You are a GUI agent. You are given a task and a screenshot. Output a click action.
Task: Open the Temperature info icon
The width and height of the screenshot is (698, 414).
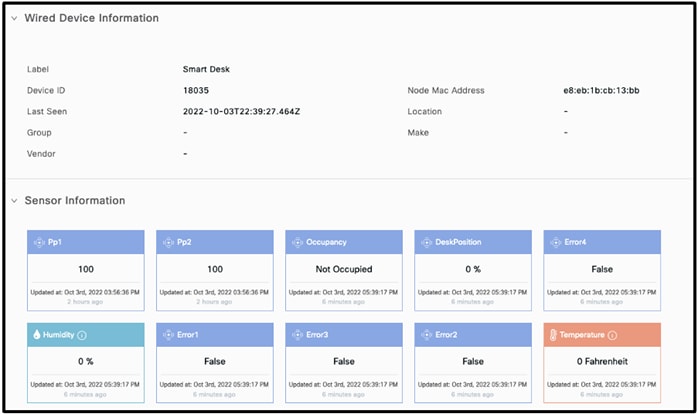point(613,335)
